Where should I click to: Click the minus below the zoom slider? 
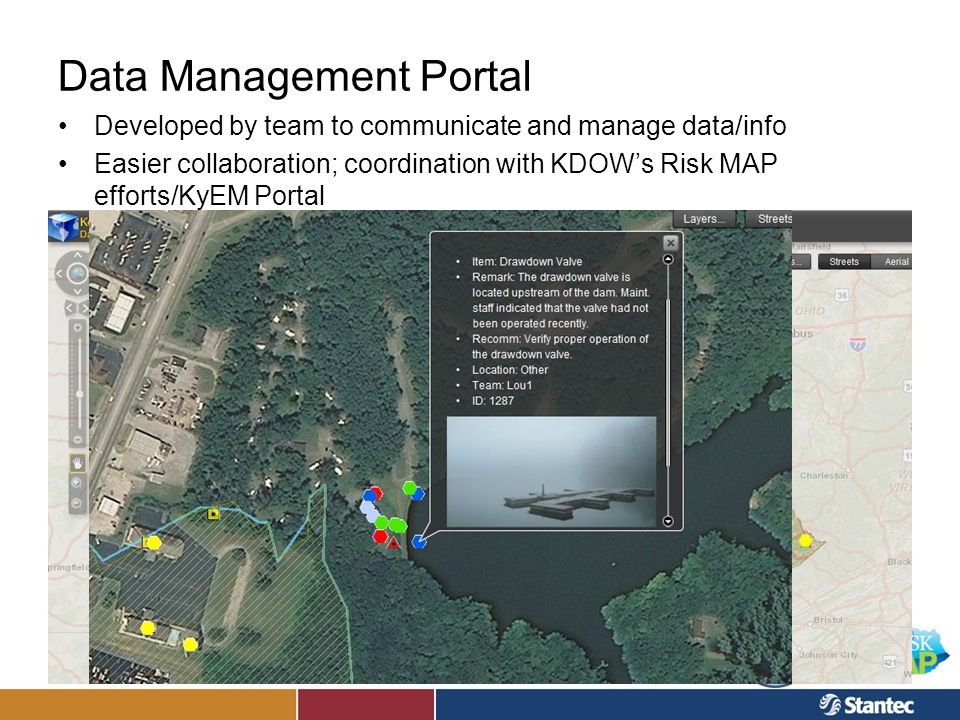click(78, 439)
